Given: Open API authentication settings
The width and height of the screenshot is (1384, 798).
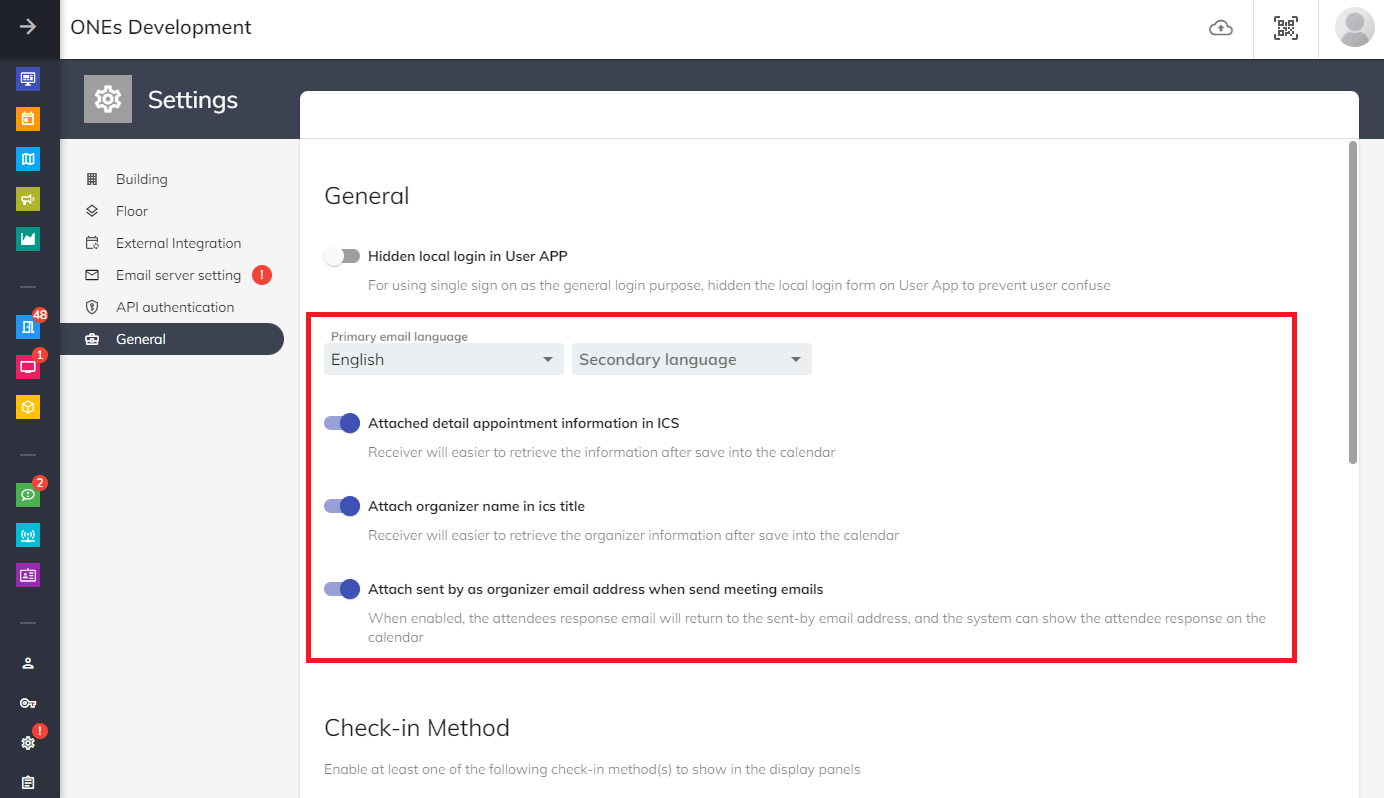Looking at the screenshot, I should [174, 307].
